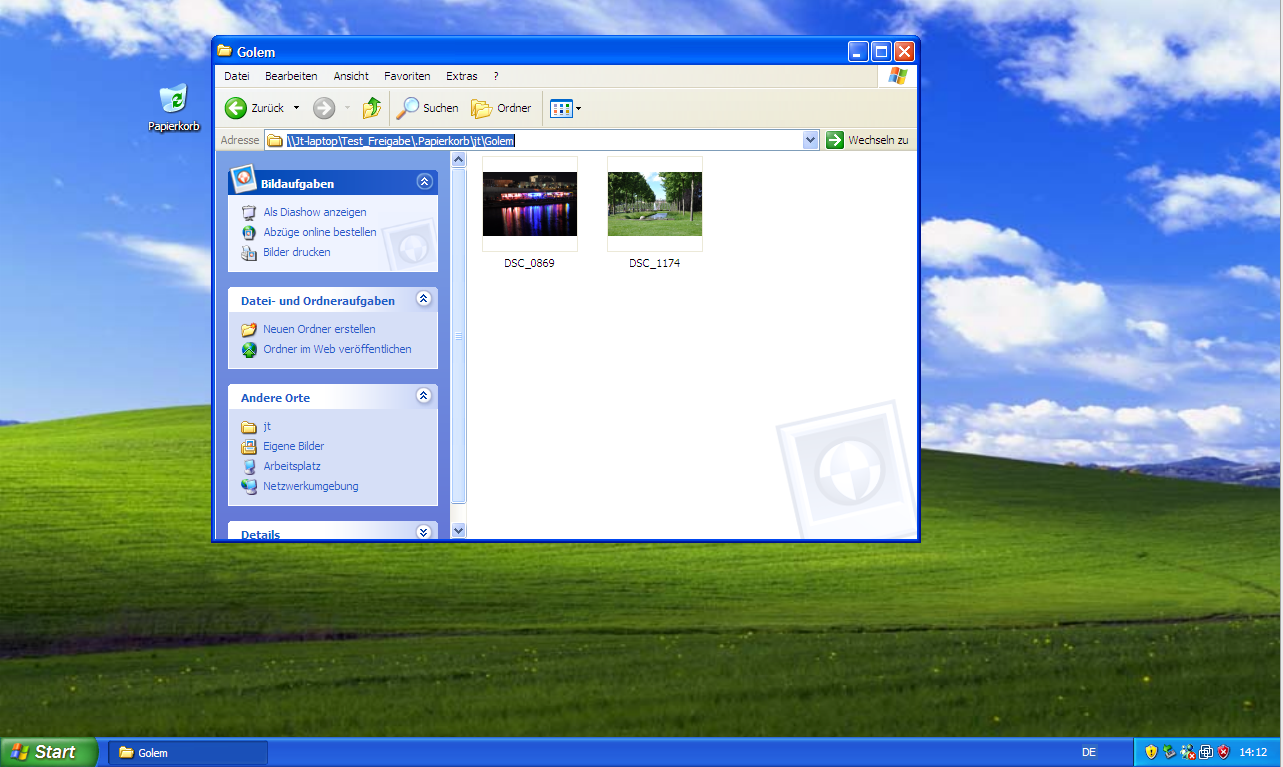
Task: Open the ? help menu
Action: 496,76
